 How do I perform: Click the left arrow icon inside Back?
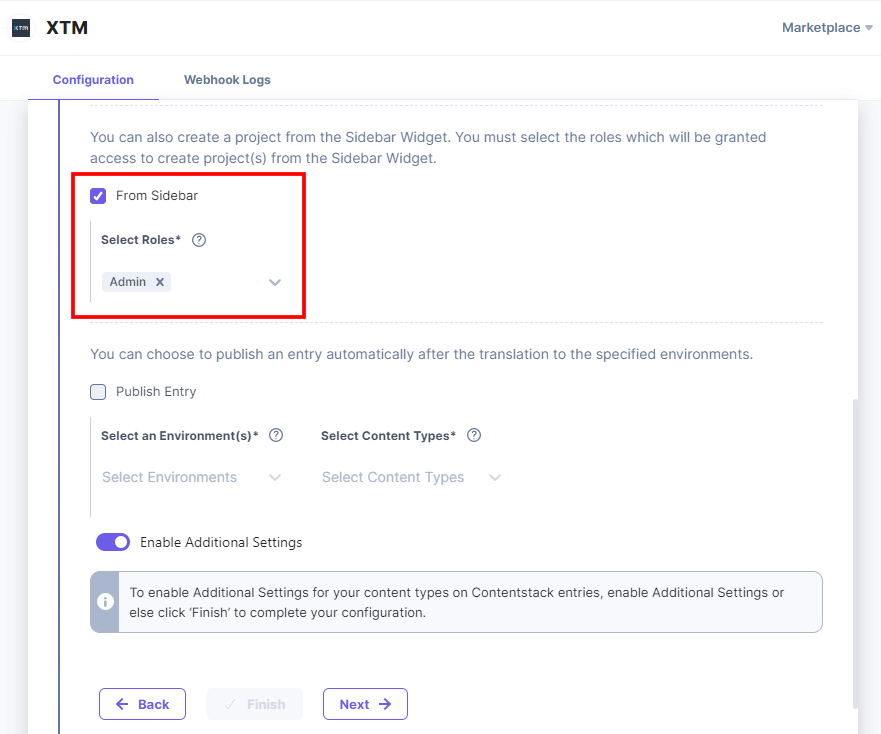pos(123,704)
